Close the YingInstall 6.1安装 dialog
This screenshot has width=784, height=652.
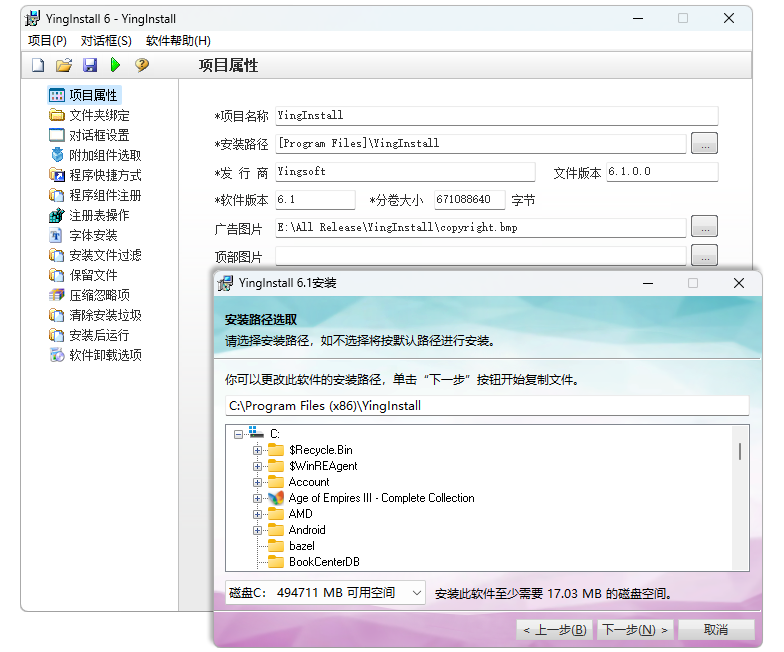739,283
